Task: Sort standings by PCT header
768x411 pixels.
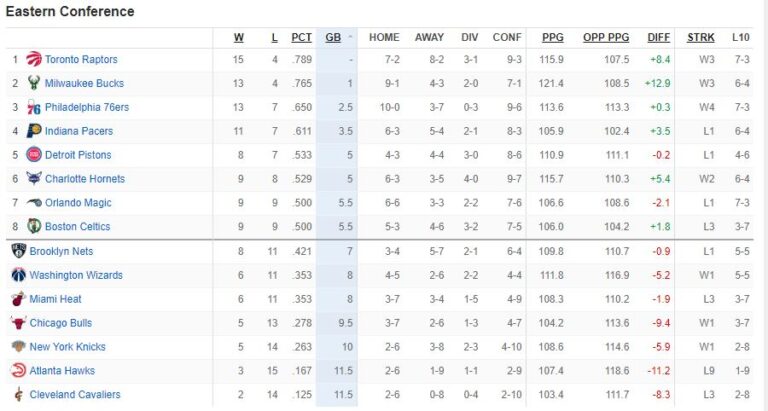Action: point(301,38)
